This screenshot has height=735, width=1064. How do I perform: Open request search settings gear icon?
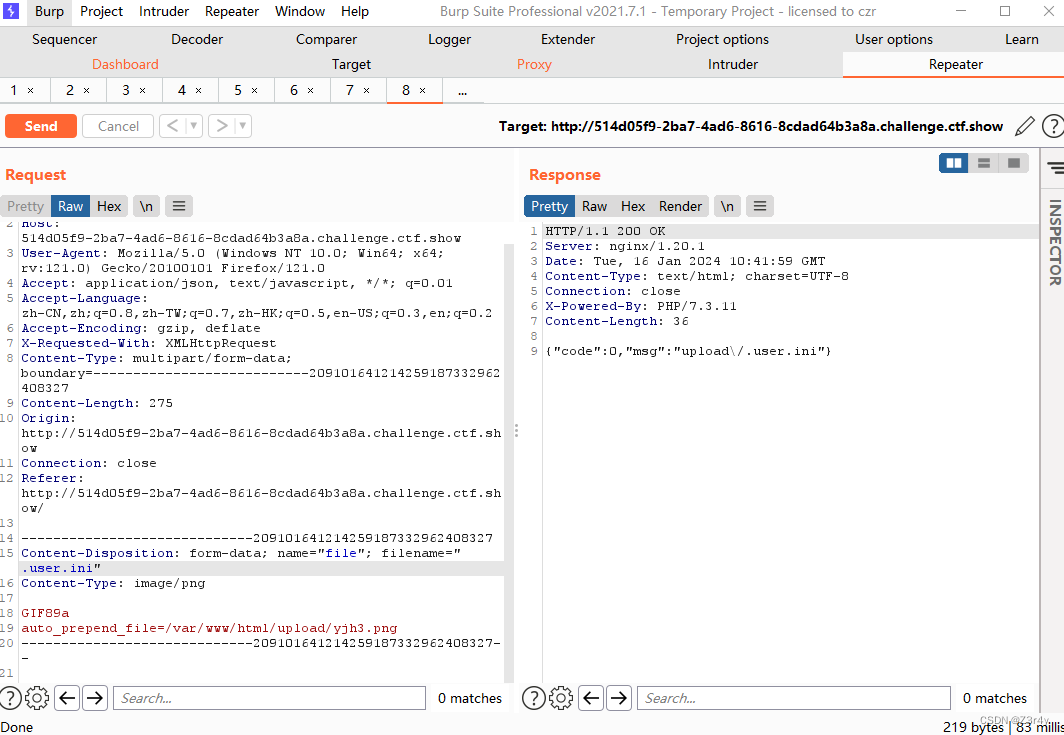pyautogui.click(x=37, y=698)
